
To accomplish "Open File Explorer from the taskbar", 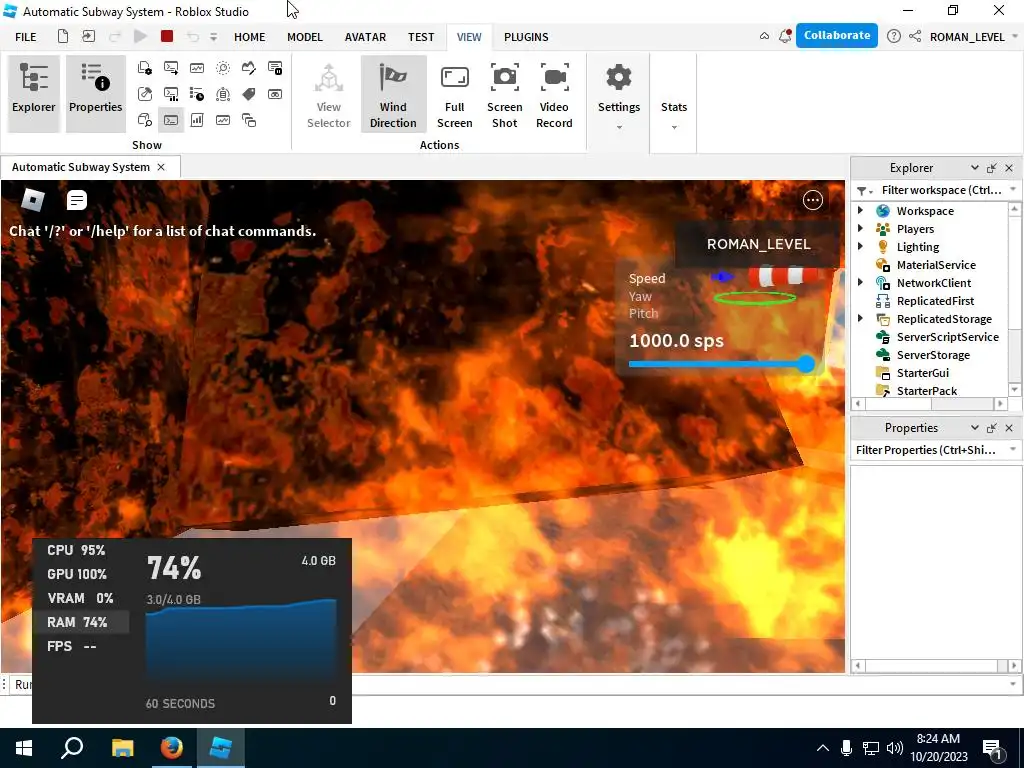I will pyautogui.click(x=123, y=747).
